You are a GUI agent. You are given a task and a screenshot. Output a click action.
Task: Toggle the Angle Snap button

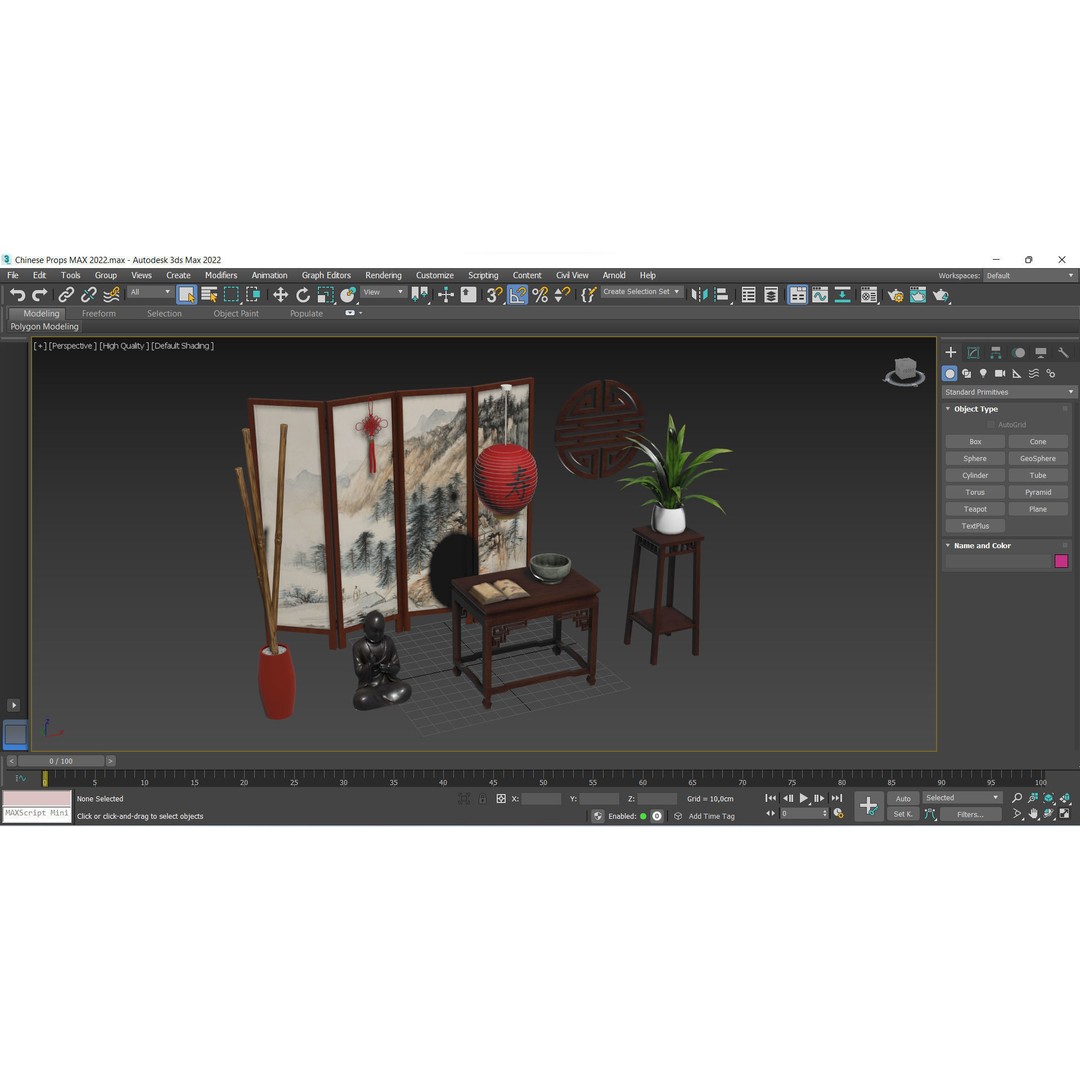pos(517,295)
